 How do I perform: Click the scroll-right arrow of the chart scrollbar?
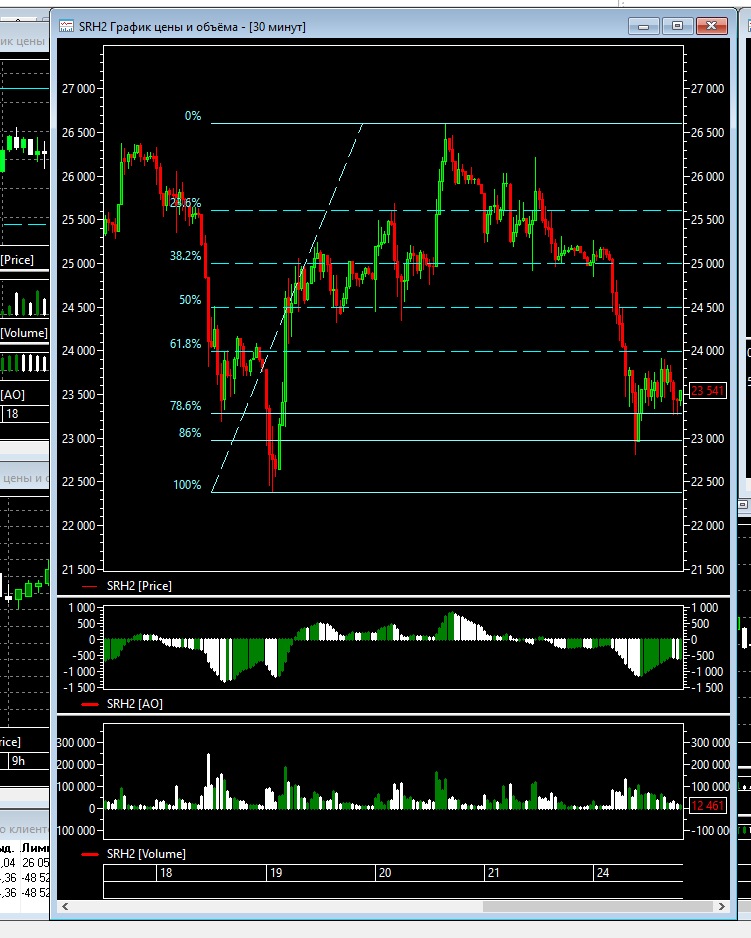(722, 907)
